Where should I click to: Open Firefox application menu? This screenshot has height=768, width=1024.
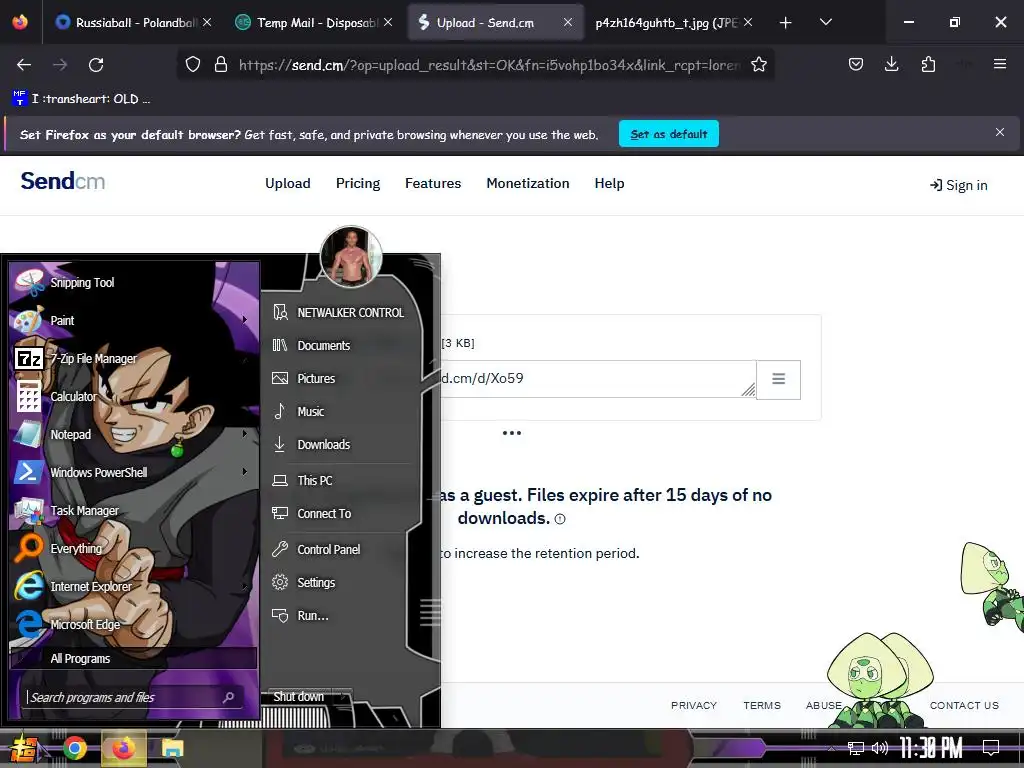(x=1000, y=64)
